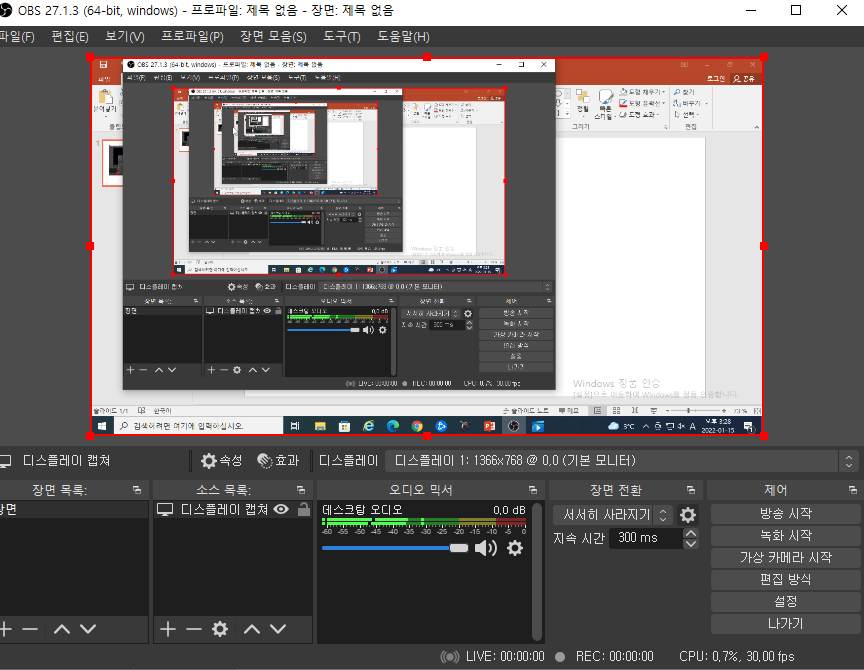Open the 디스플레이 monitor selection dropdown
This screenshot has height=670, width=864.
click(x=622, y=461)
